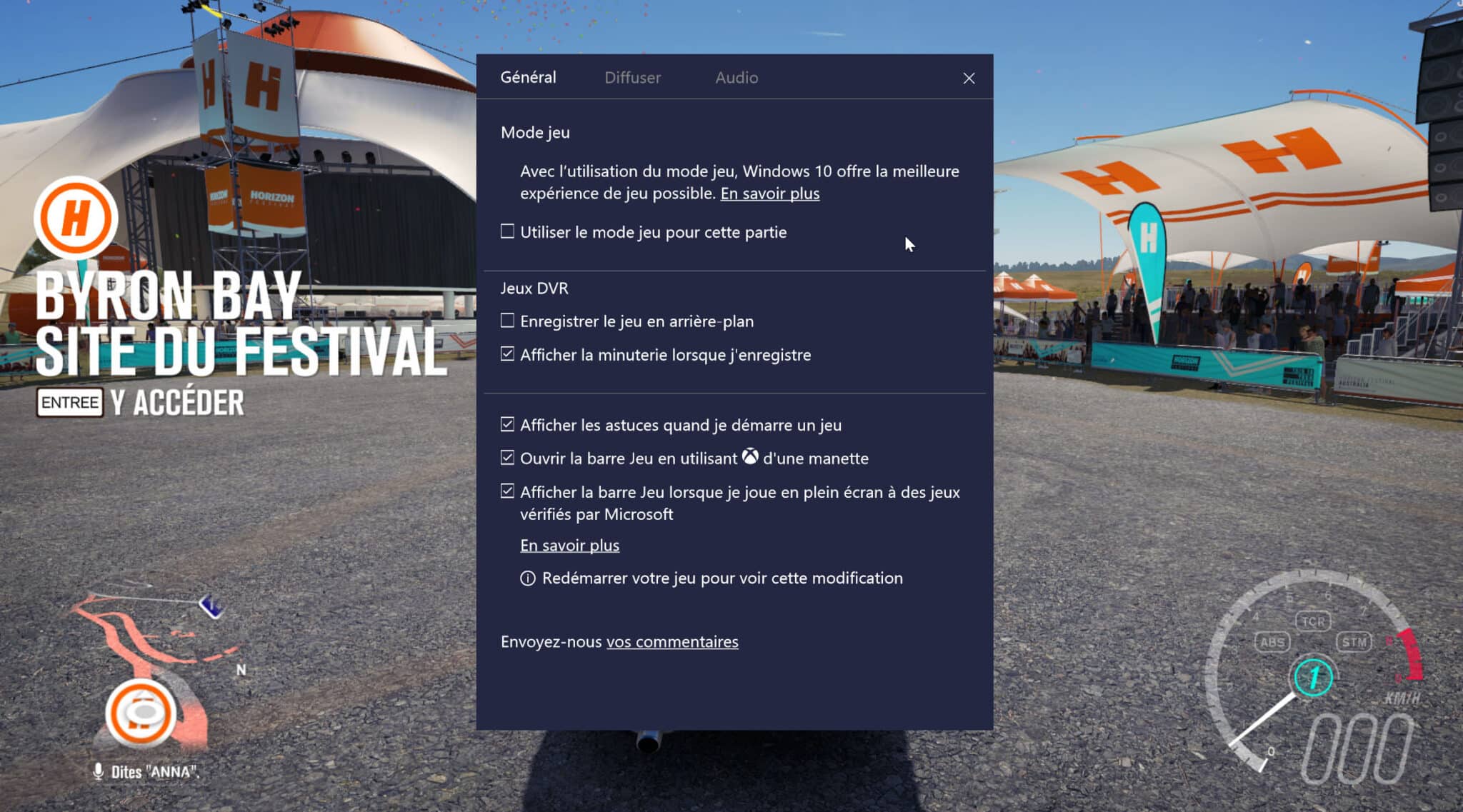Viewport: 1463px width, 812px height.
Task: Click the 'Mode jeu' section heading
Action: (535, 132)
